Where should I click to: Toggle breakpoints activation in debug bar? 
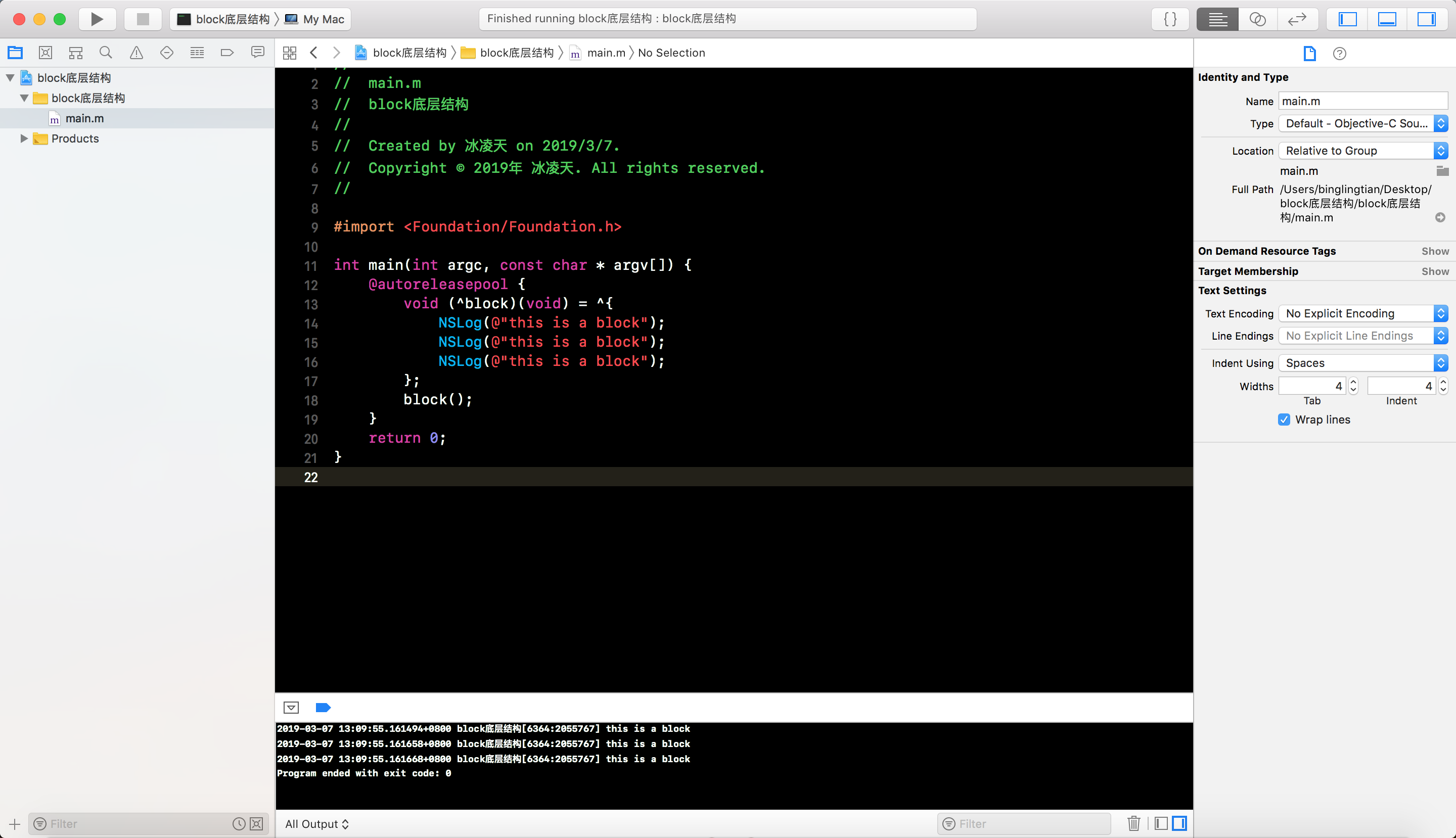(323, 708)
